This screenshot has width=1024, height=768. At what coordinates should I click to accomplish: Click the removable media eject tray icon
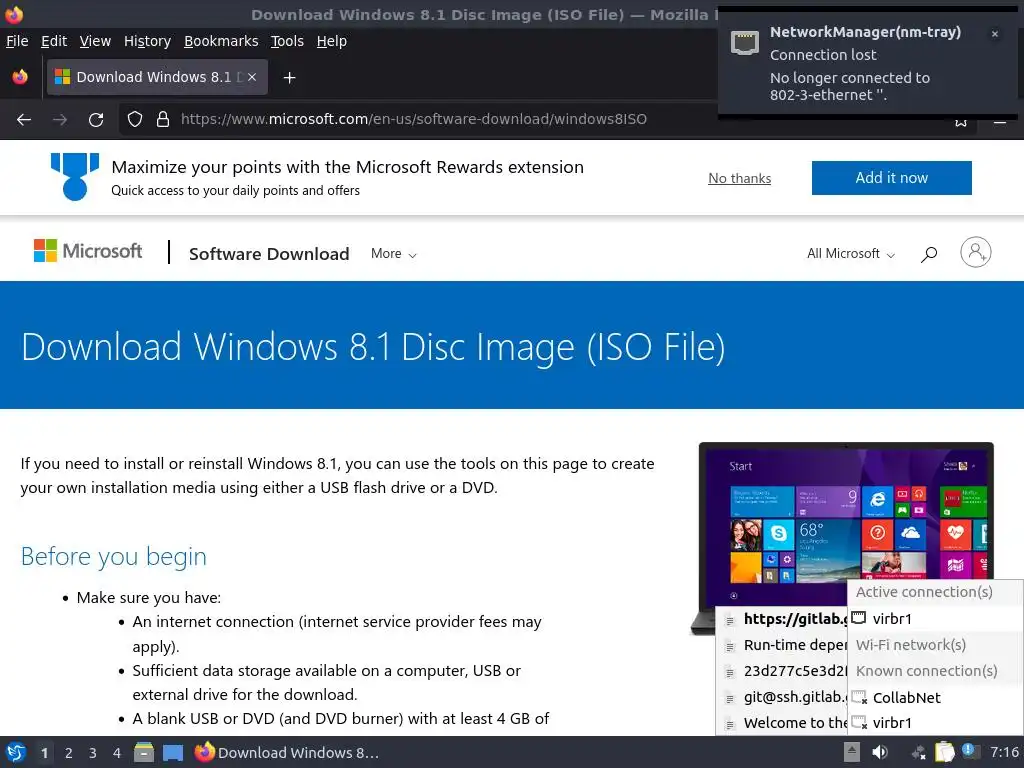852,752
